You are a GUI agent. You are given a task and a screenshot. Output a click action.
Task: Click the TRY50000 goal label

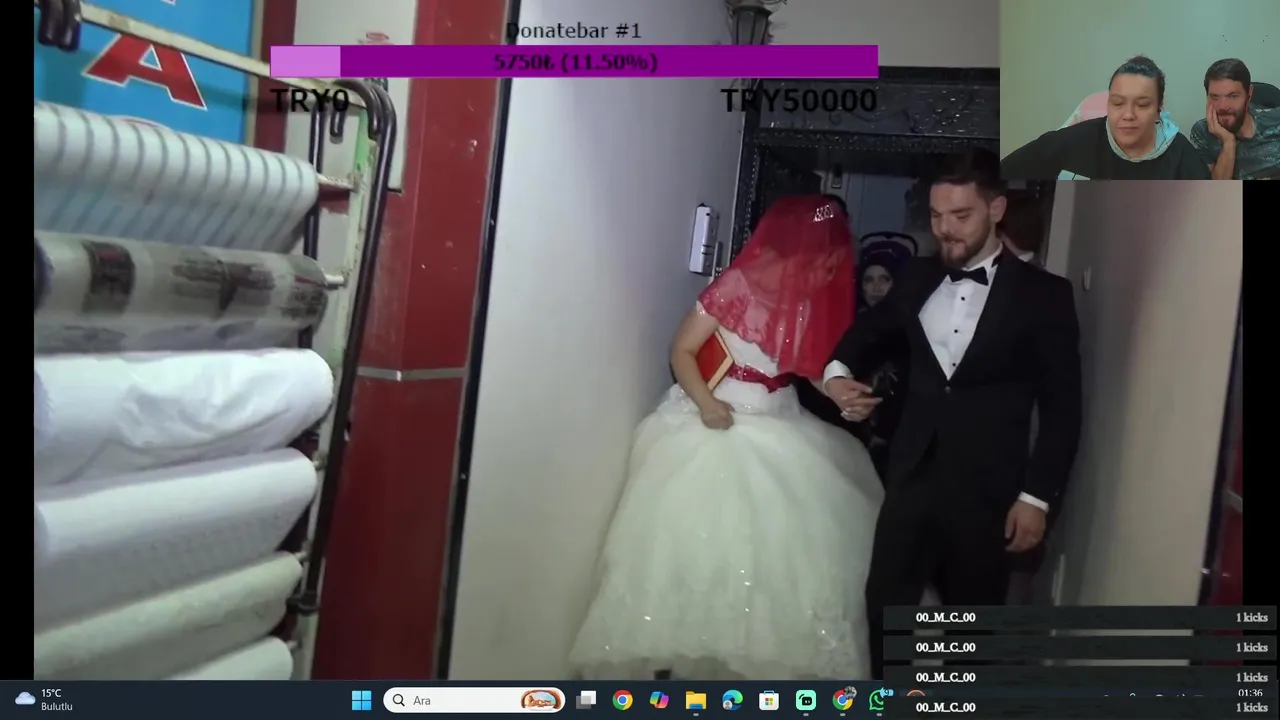click(798, 101)
